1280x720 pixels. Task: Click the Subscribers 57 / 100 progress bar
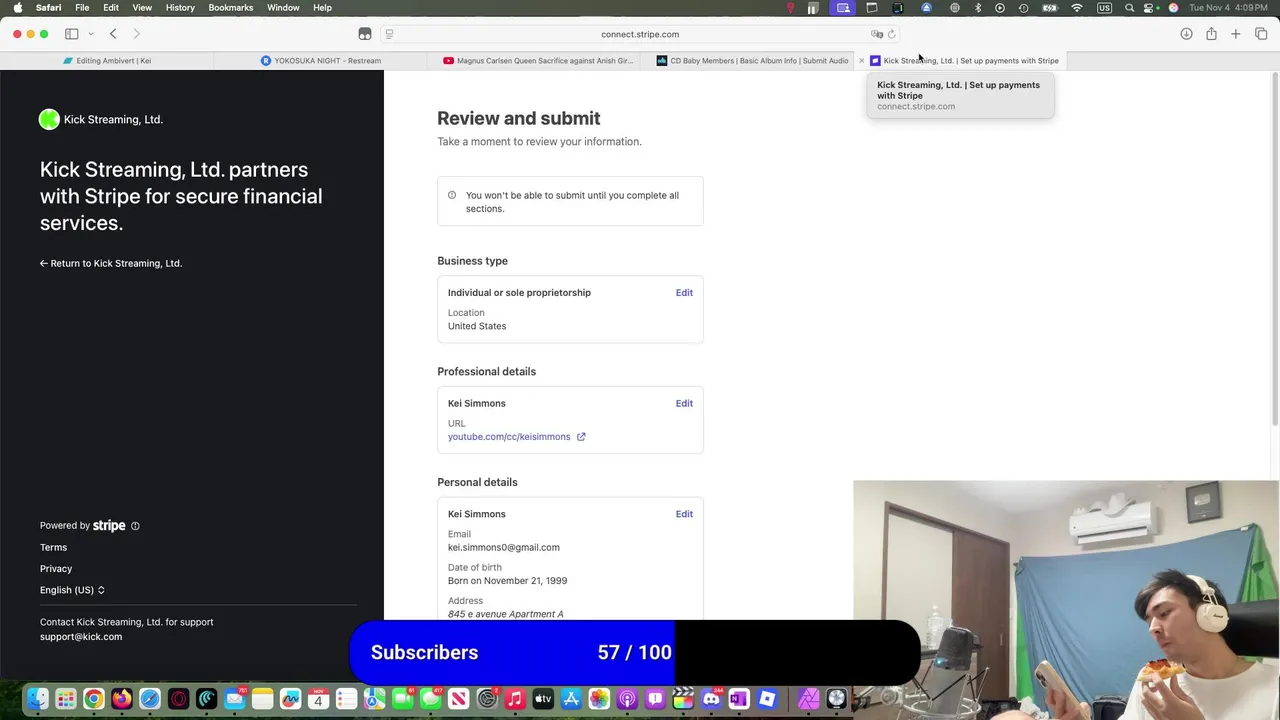click(634, 652)
